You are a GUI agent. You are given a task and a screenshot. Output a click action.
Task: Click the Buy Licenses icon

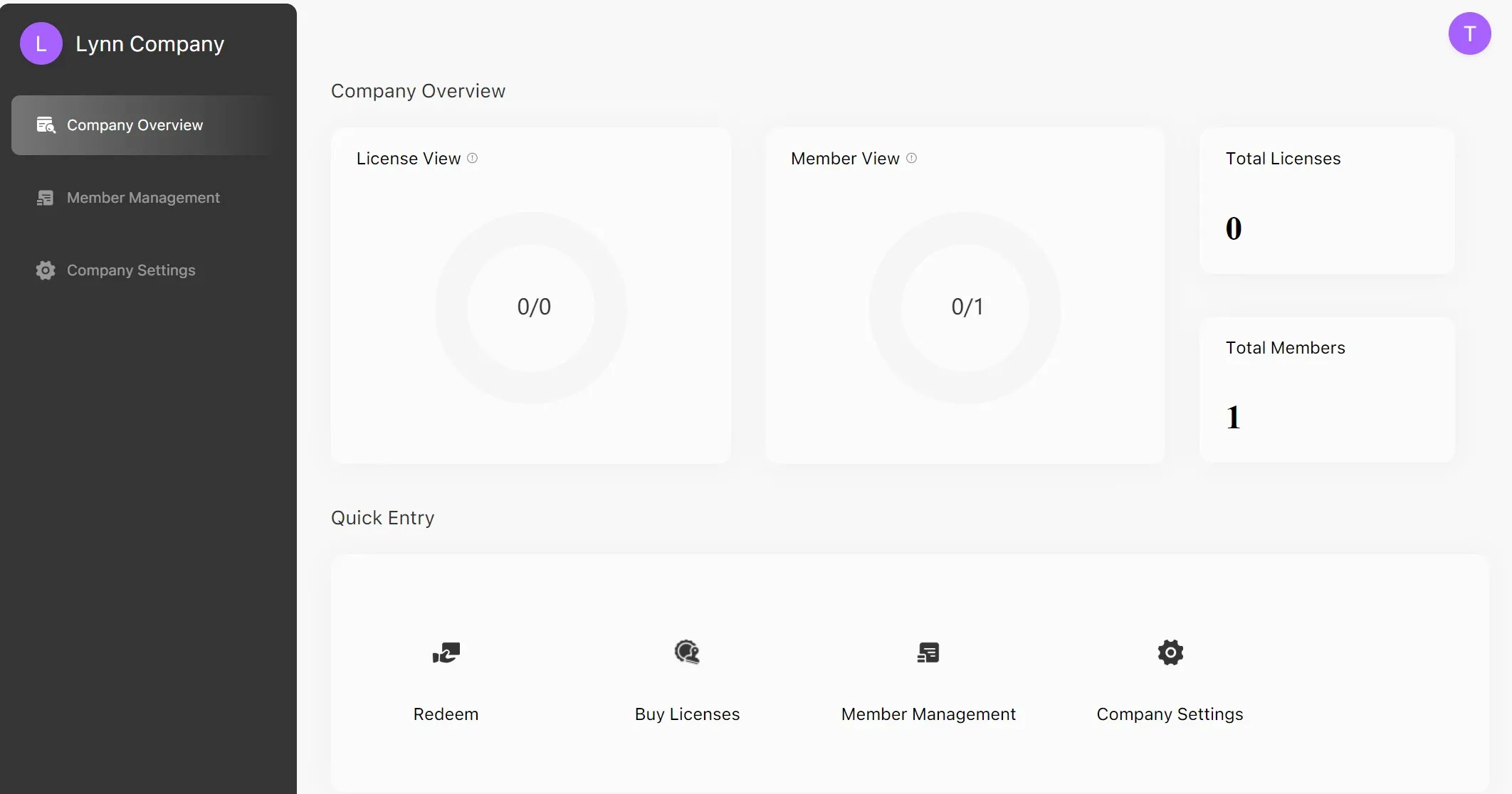[x=687, y=652]
